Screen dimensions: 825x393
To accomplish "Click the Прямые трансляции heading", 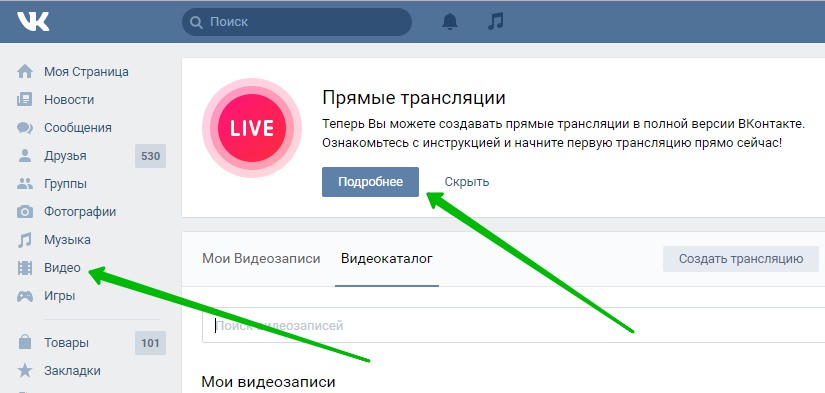I will pyautogui.click(x=414, y=98).
